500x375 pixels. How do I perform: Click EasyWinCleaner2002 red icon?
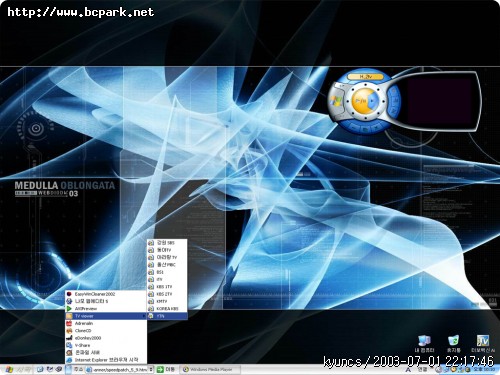point(69,294)
